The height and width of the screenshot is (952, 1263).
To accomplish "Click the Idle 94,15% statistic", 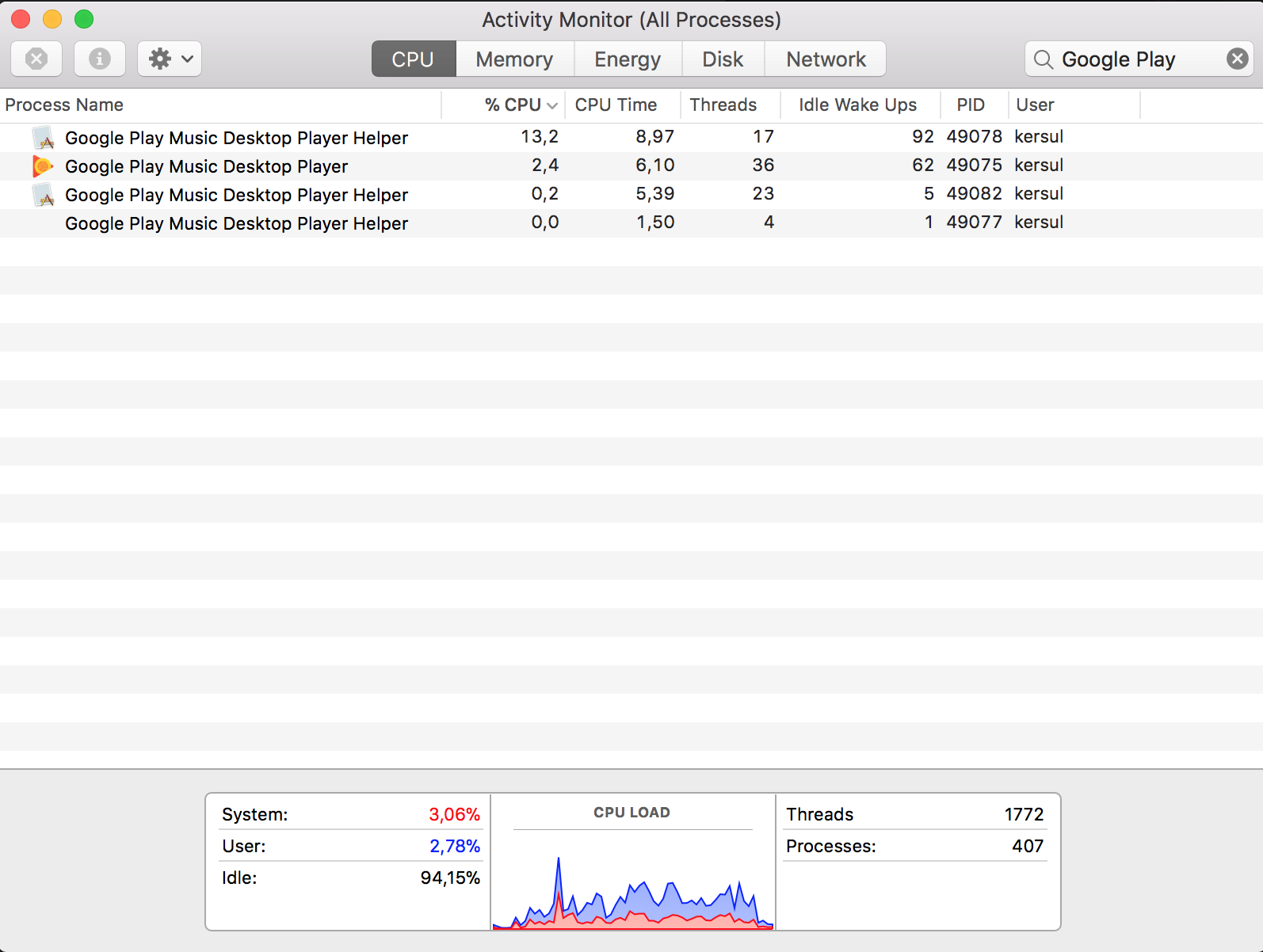I will coord(351,878).
